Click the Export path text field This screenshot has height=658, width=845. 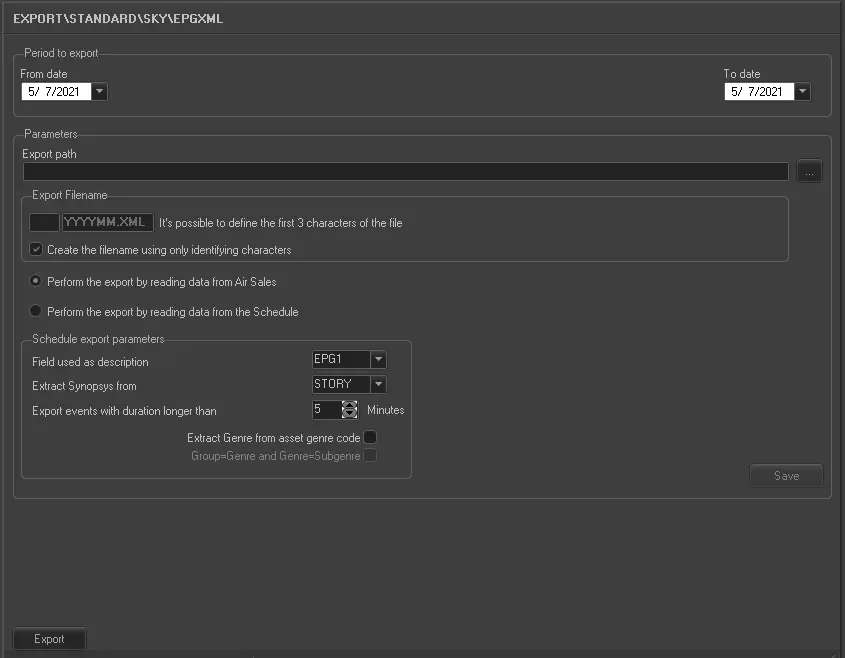click(405, 172)
